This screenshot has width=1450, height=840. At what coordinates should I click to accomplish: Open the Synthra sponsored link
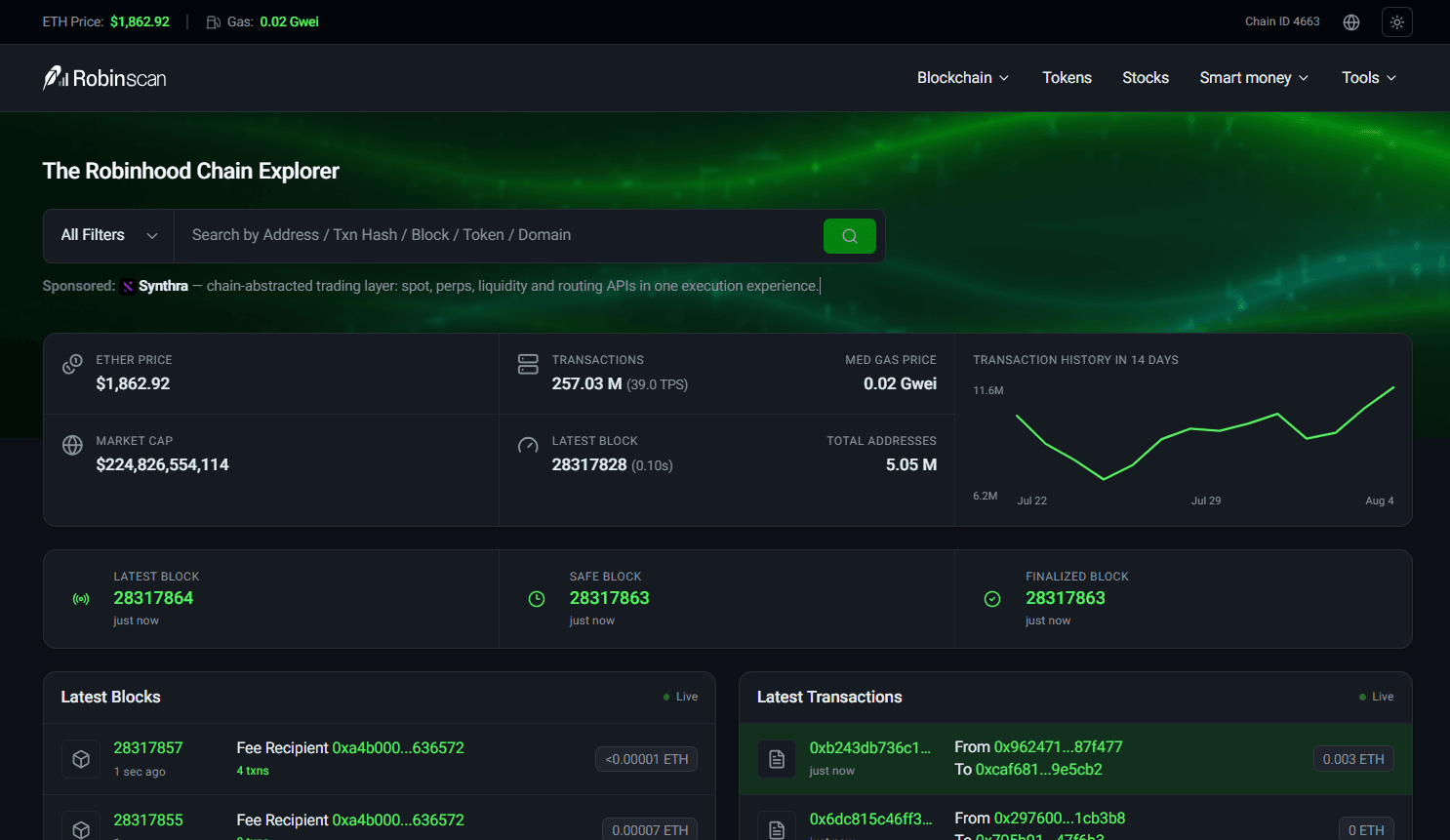163,286
